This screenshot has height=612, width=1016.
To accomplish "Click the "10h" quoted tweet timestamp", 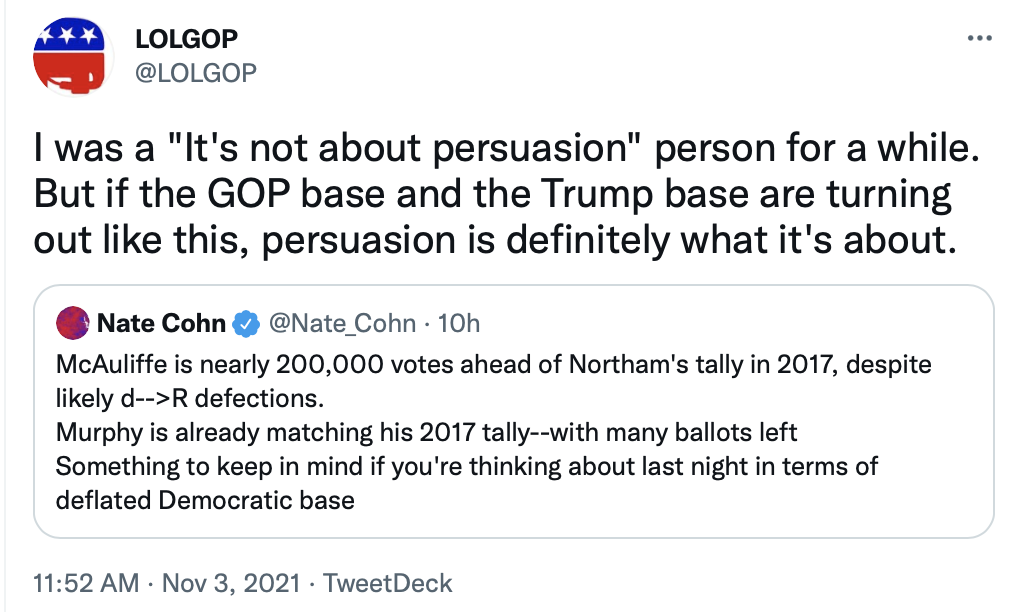I will coord(459,323).
